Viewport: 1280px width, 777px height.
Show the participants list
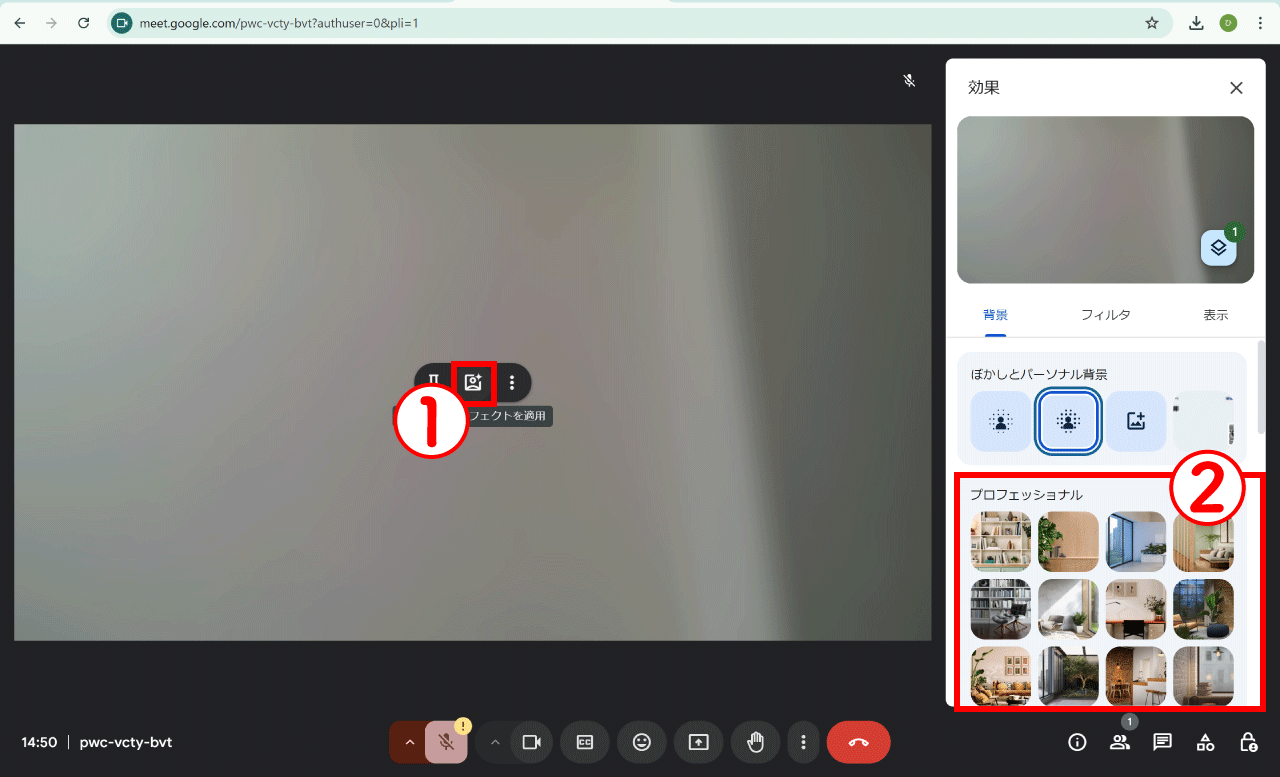pos(1120,742)
